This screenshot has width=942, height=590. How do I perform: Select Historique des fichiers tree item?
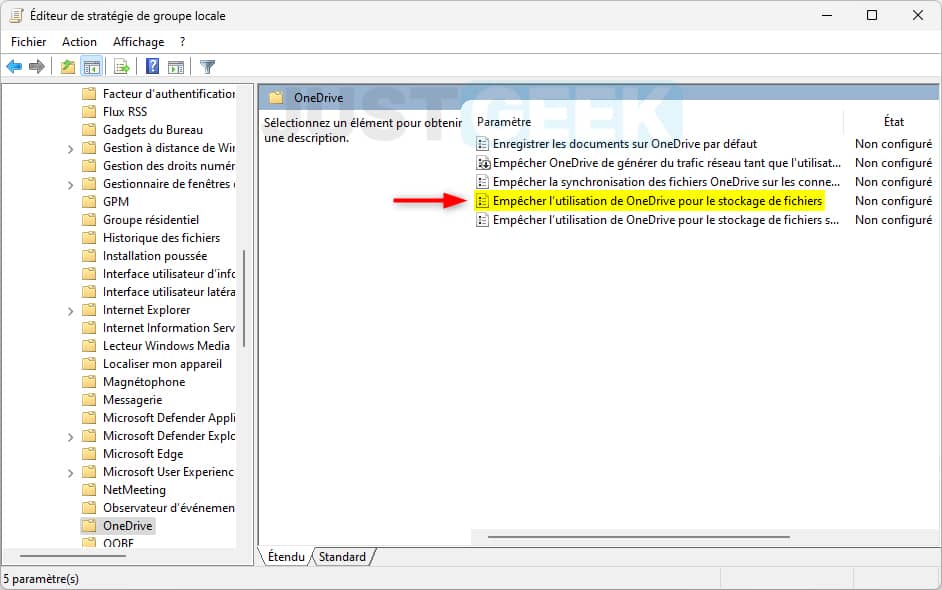pyautogui.click(x=162, y=238)
